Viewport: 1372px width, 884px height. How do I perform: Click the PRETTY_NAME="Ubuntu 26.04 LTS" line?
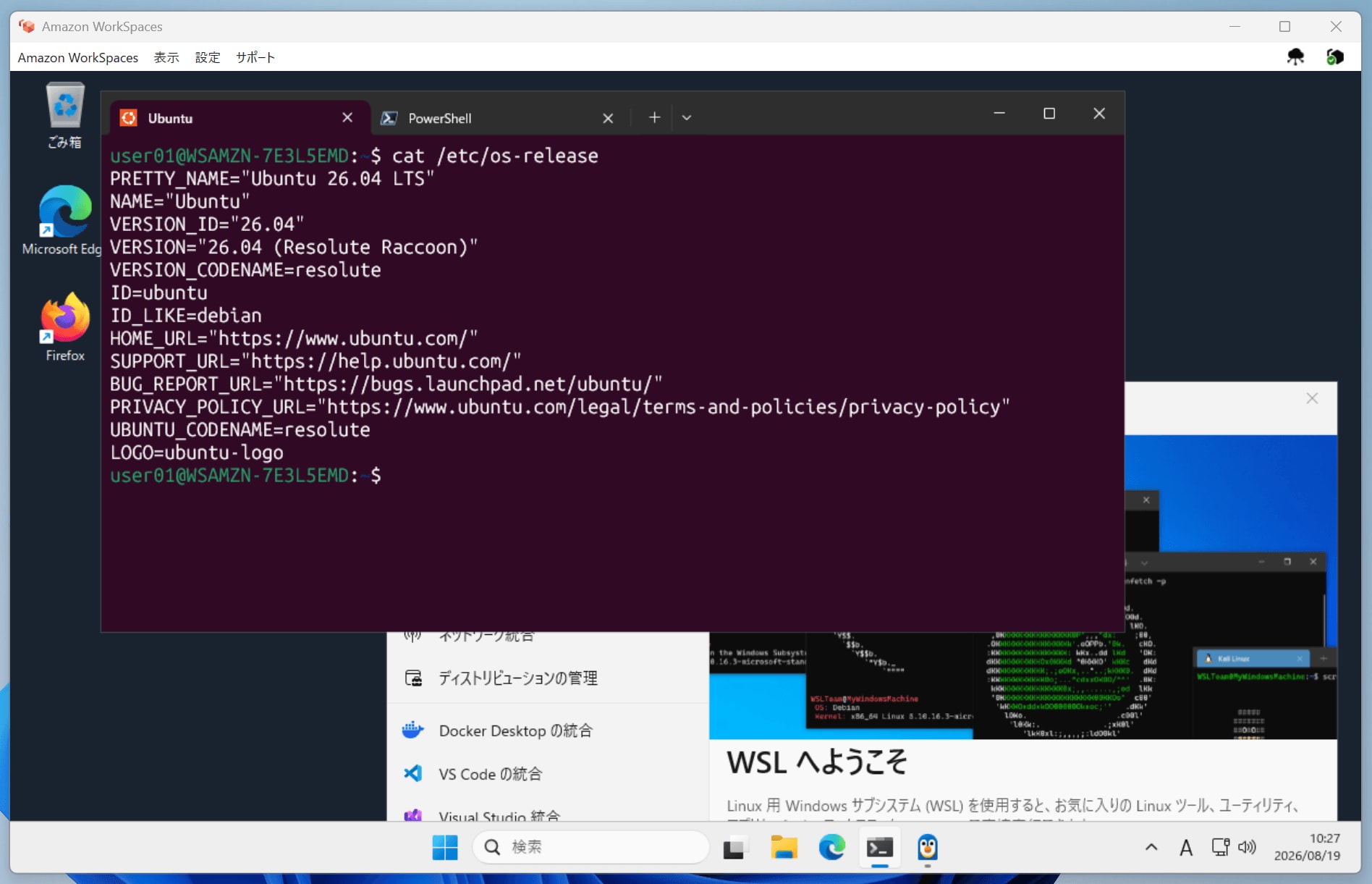(x=272, y=179)
